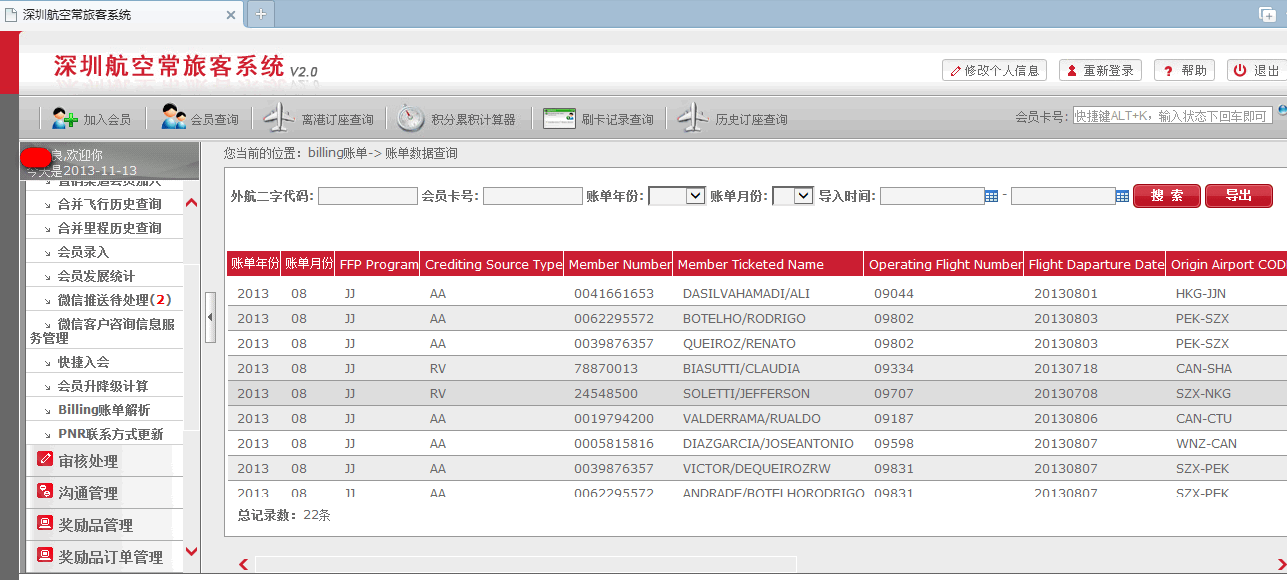Click the Flight Daparture Date header

[x=1096, y=264]
